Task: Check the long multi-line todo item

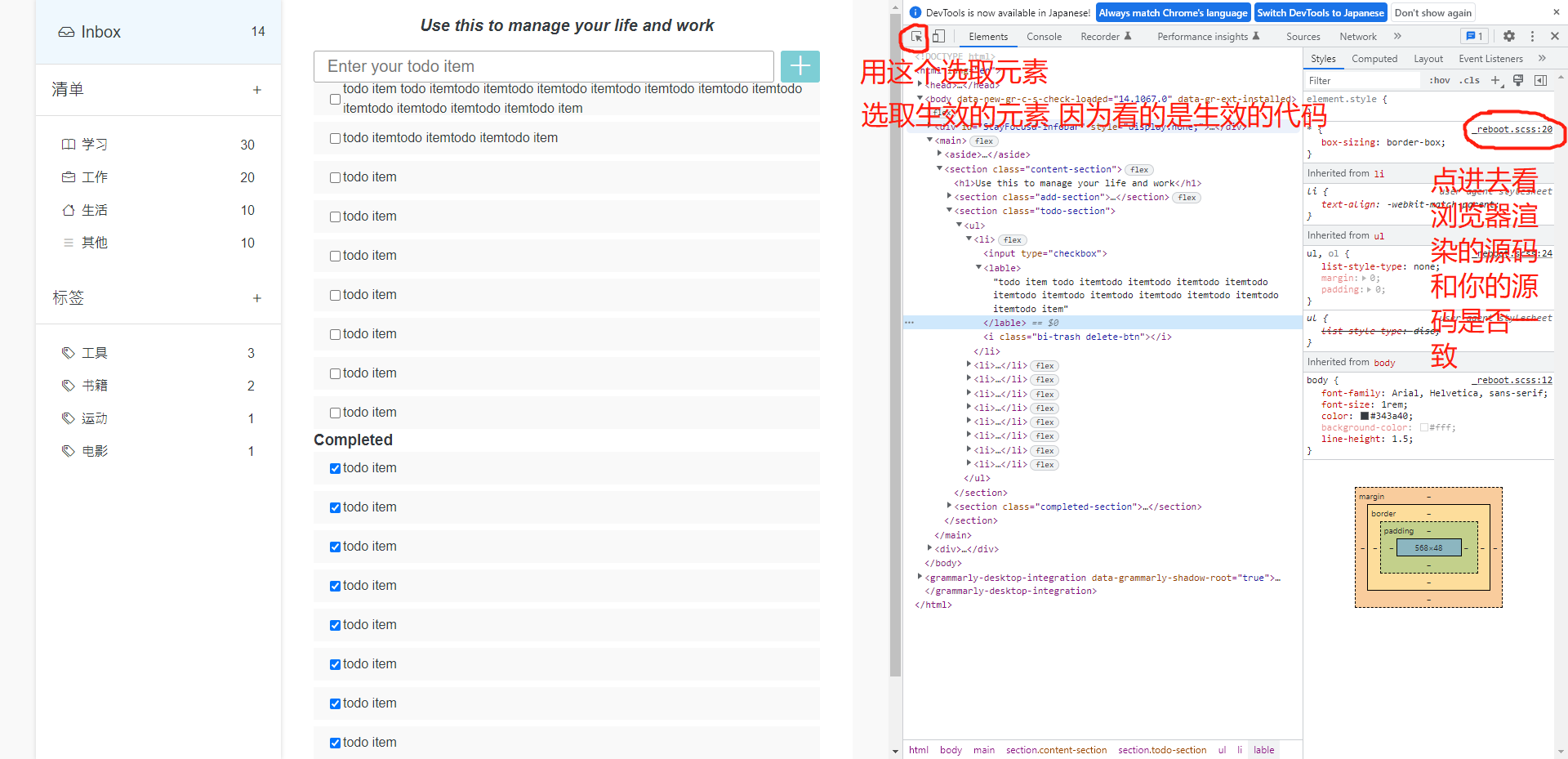Action: tap(335, 99)
